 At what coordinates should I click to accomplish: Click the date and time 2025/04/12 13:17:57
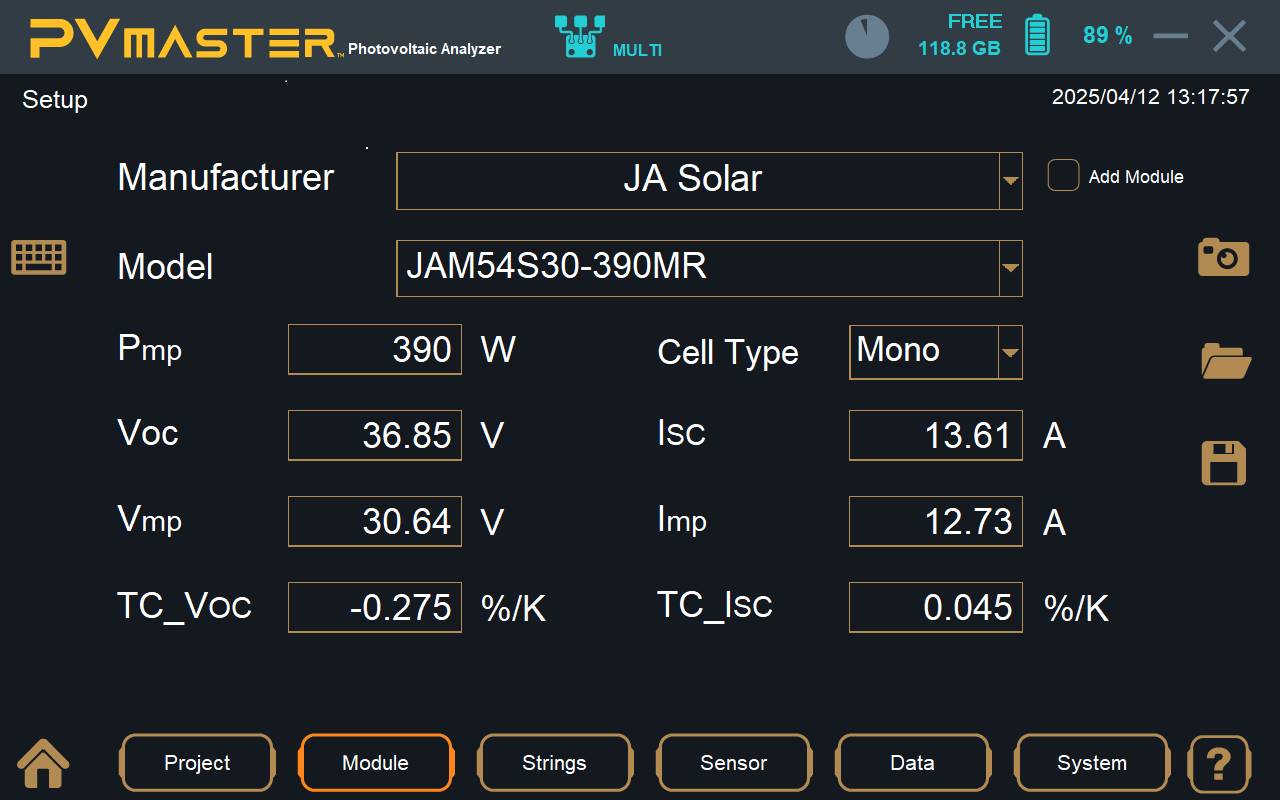pos(1151,97)
